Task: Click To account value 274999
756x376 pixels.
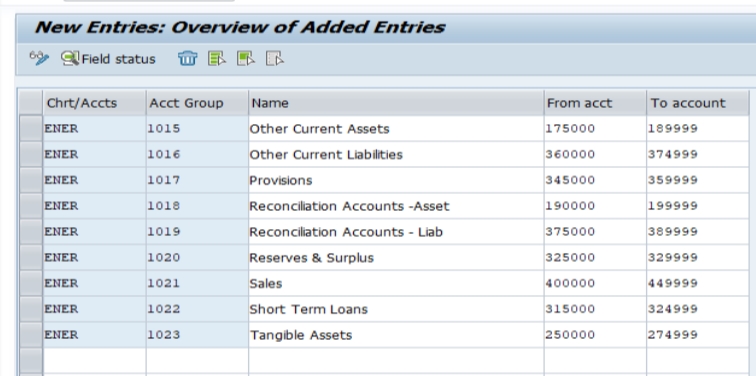Action: pyautogui.click(x=698, y=335)
